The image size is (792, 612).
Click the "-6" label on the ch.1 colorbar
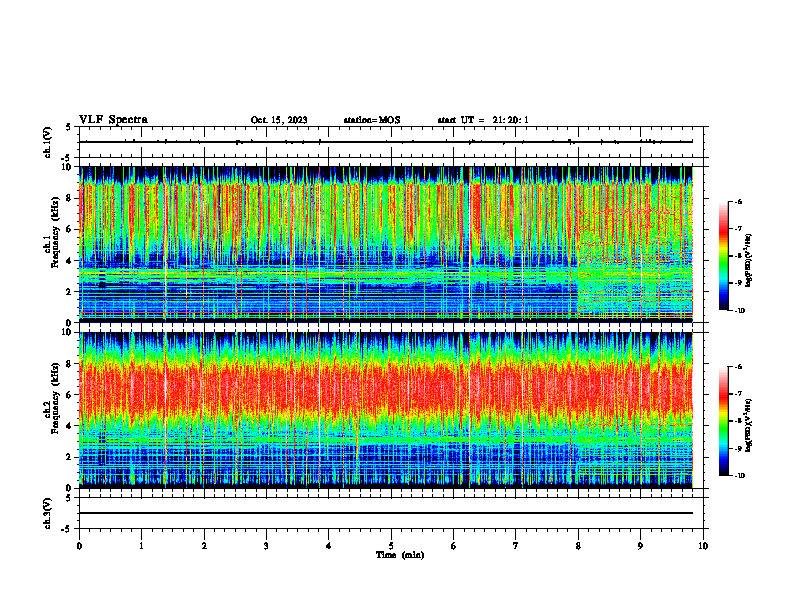(x=739, y=201)
